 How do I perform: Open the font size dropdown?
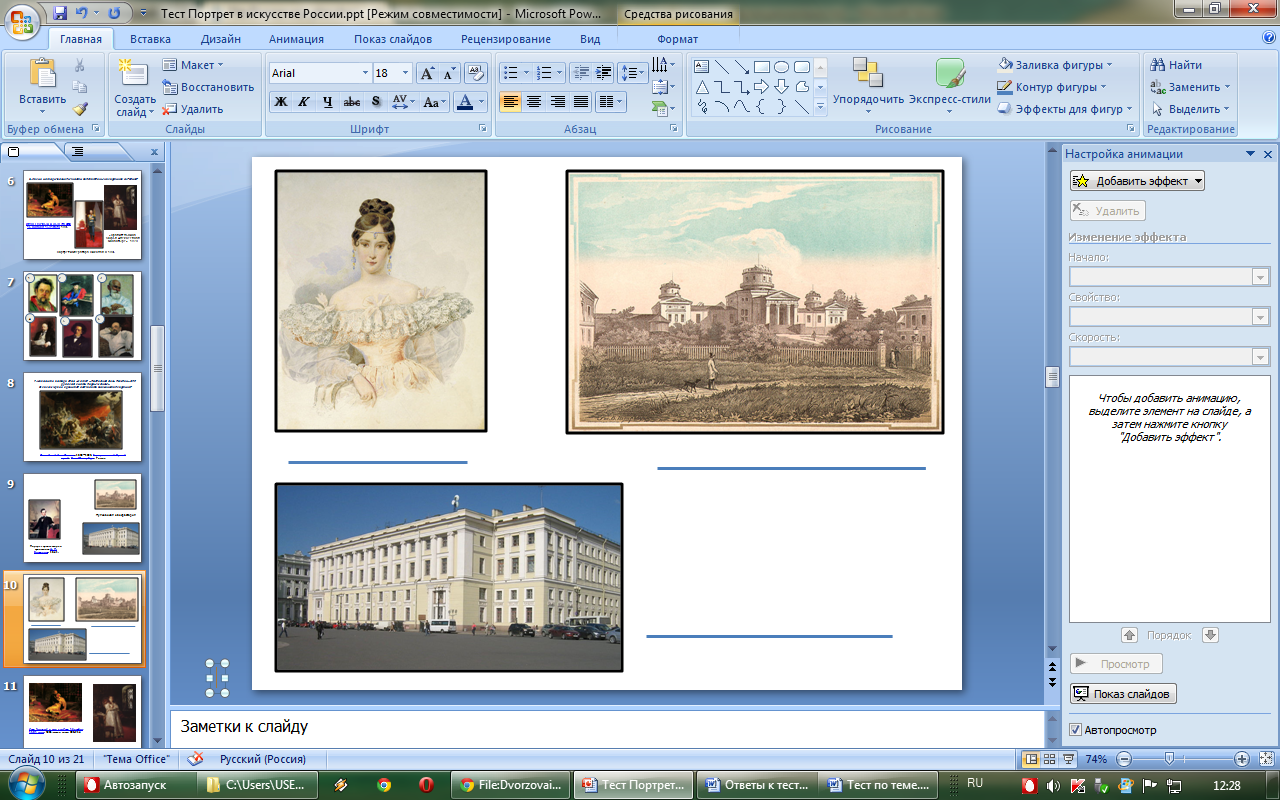click(x=405, y=73)
